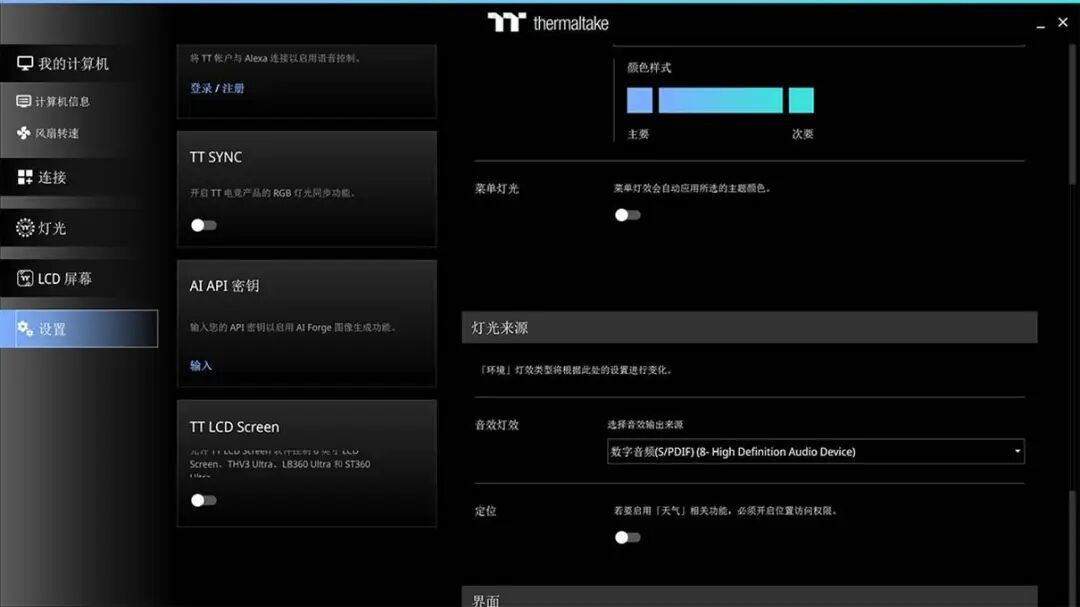The image size is (1080, 607).
Task: Click the 登录 link
Action: click(x=201, y=88)
